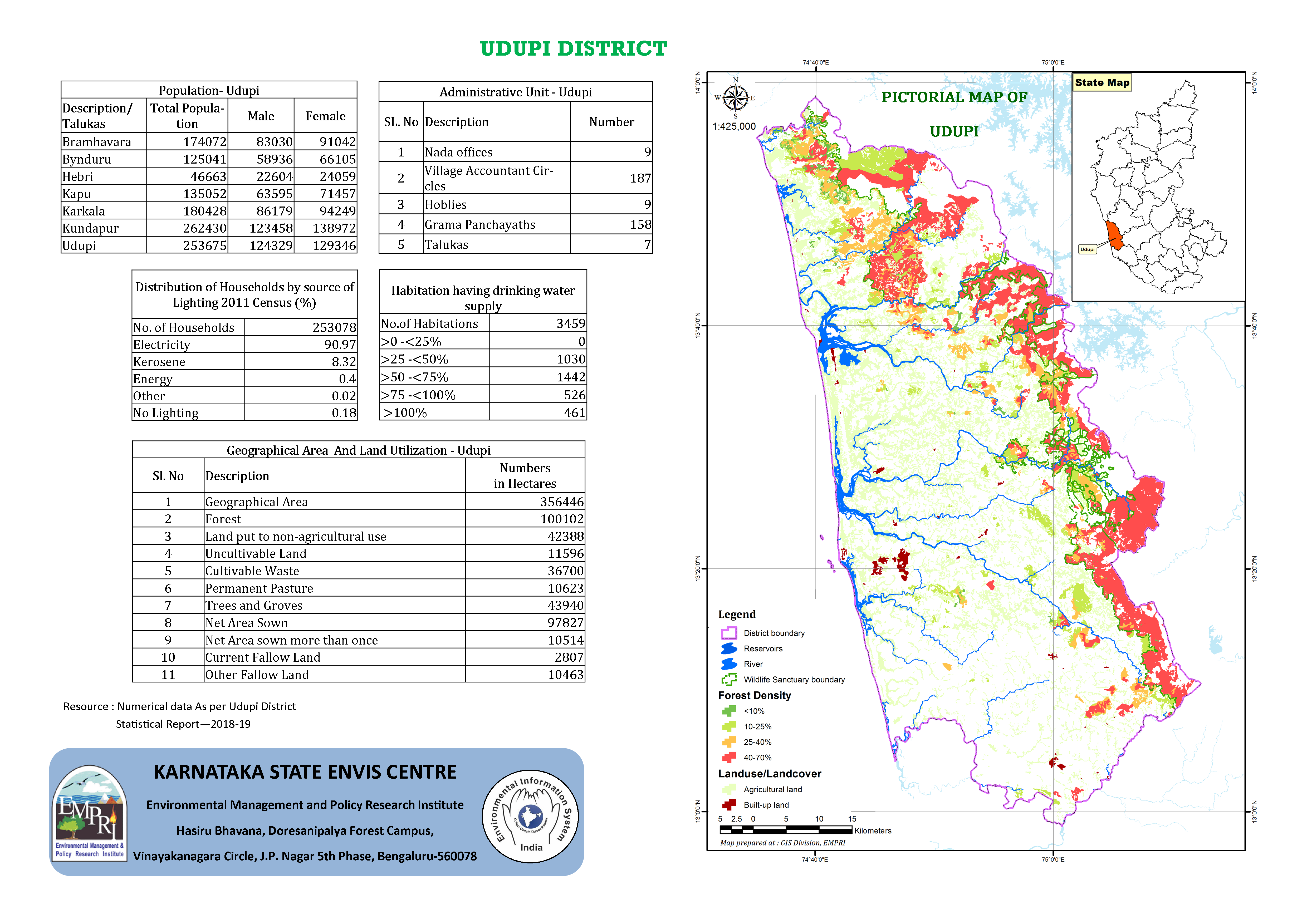Click the Permanent Pasture description cell

pyautogui.click(x=335, y=588)
